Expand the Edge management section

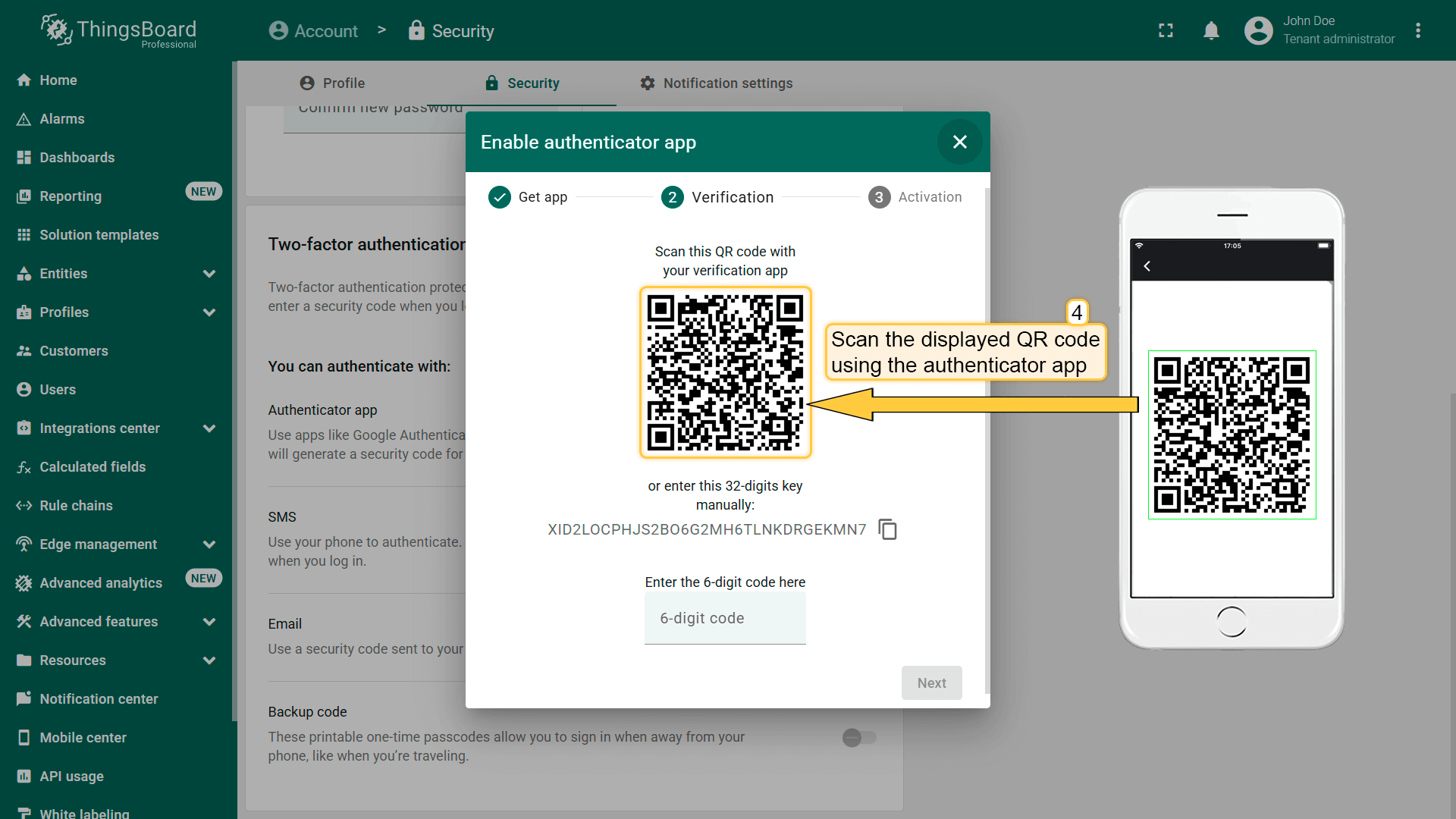[x=209, y=544]
